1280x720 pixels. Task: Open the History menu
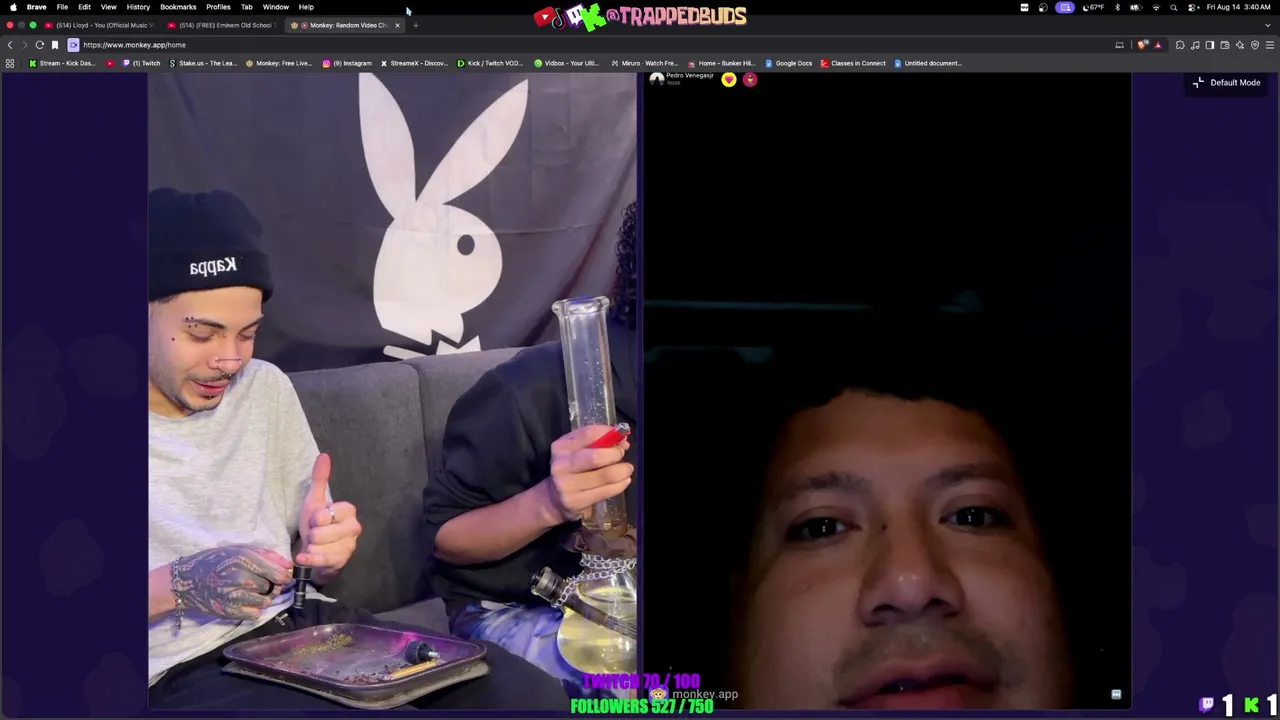point(138,7)
